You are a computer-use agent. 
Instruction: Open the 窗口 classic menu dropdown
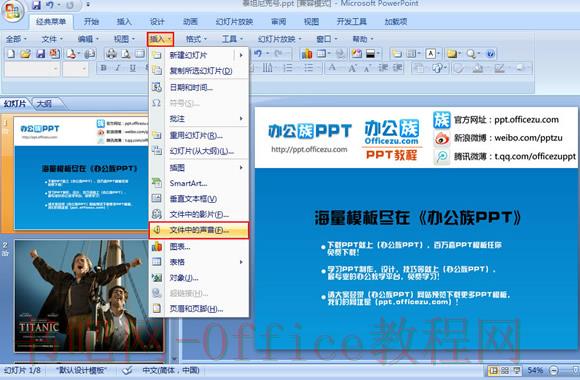327,39
